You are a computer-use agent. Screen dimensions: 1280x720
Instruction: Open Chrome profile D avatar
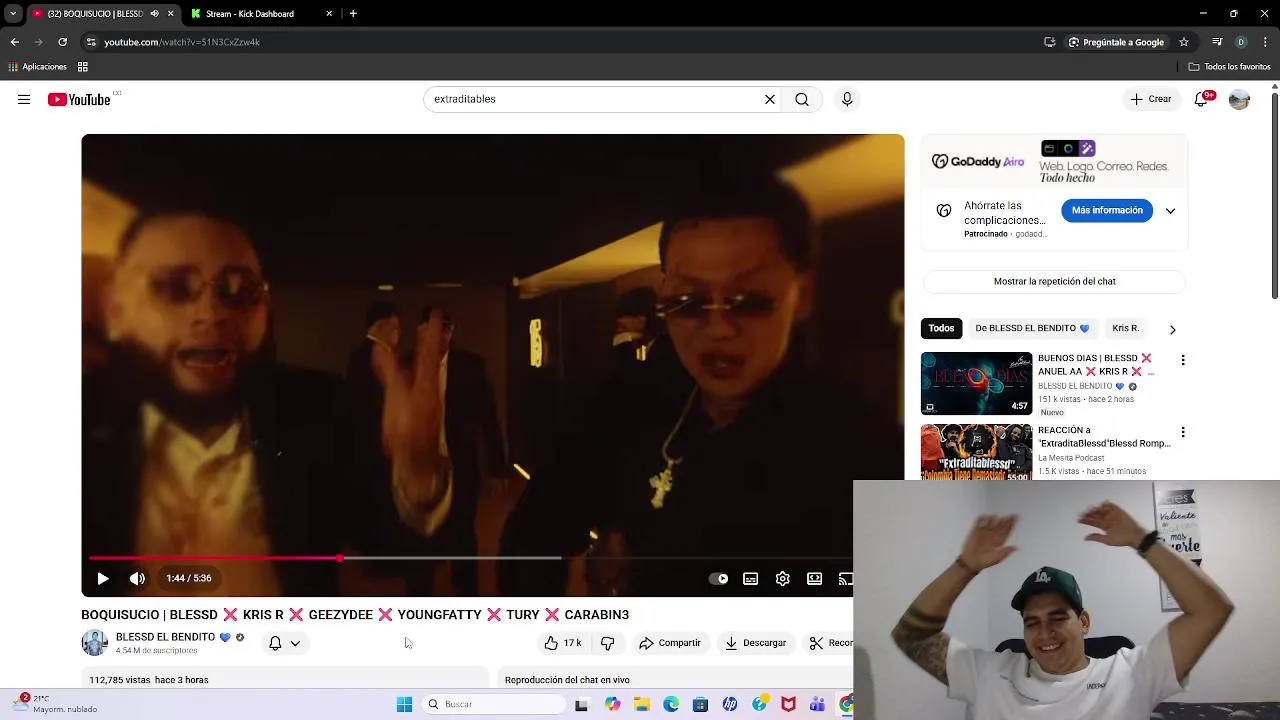click(x=1241, y=42)
